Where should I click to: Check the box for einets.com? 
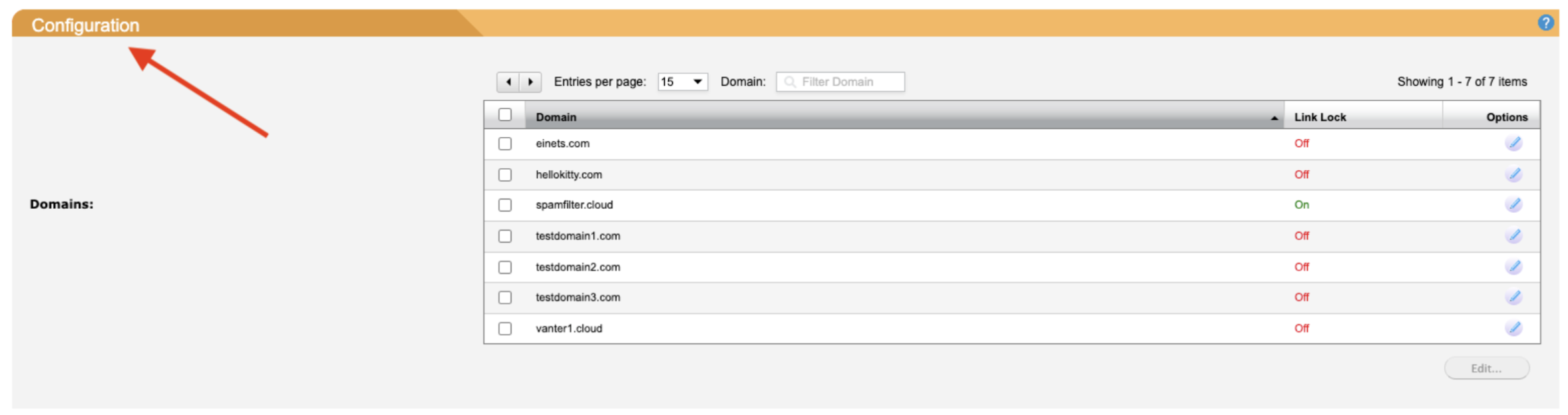pos(505,144)
